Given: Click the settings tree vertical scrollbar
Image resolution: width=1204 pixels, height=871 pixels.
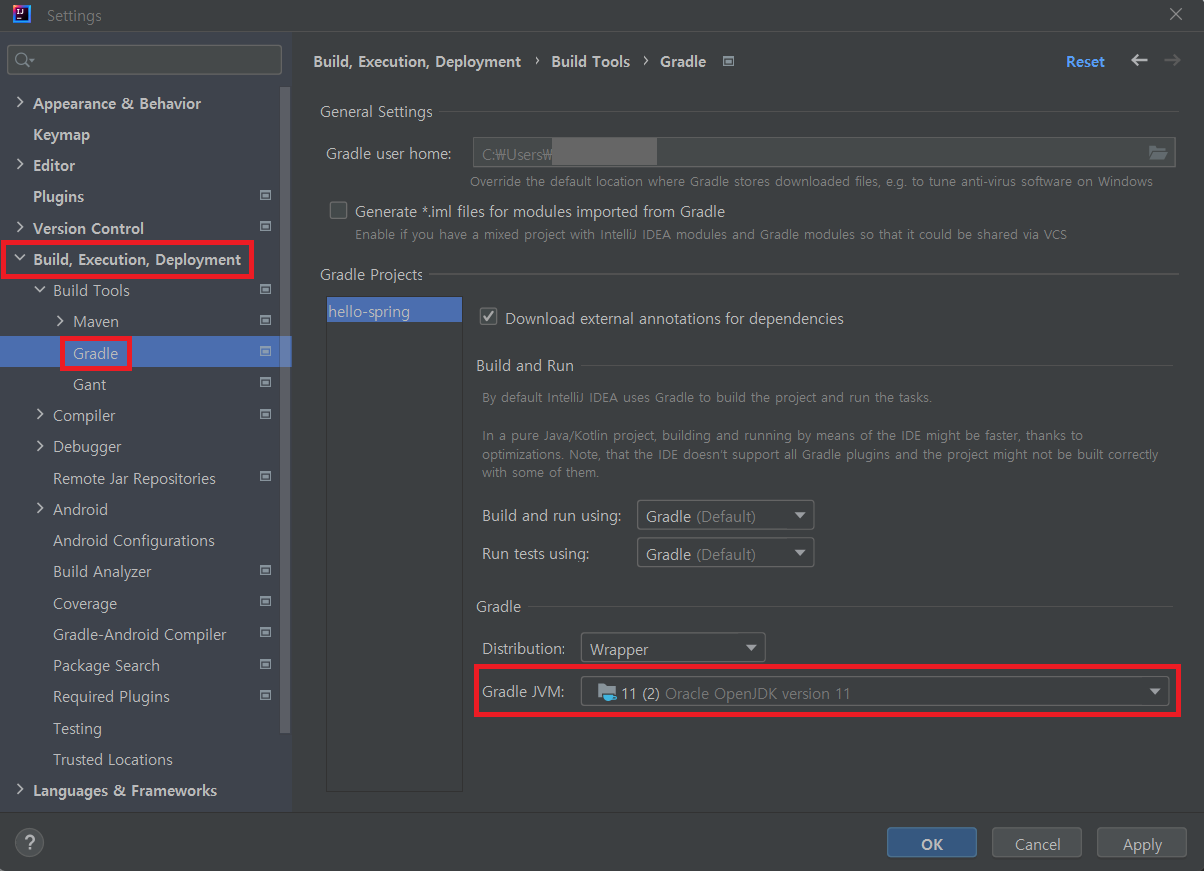Looking at the screenshot, I should coord(286,410).
